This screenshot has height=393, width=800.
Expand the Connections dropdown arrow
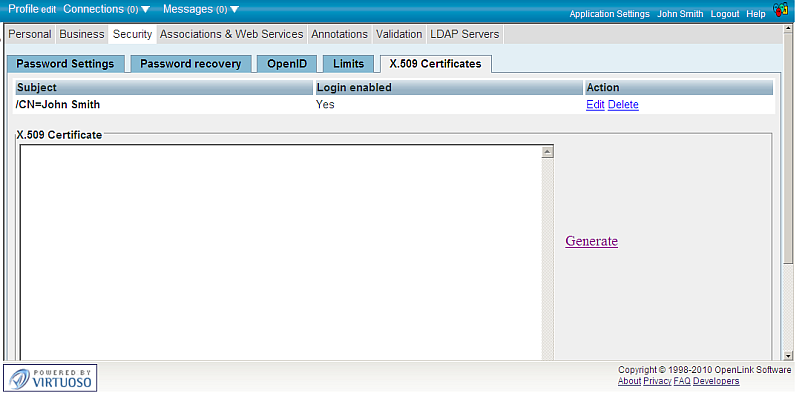tap(145, 9)
